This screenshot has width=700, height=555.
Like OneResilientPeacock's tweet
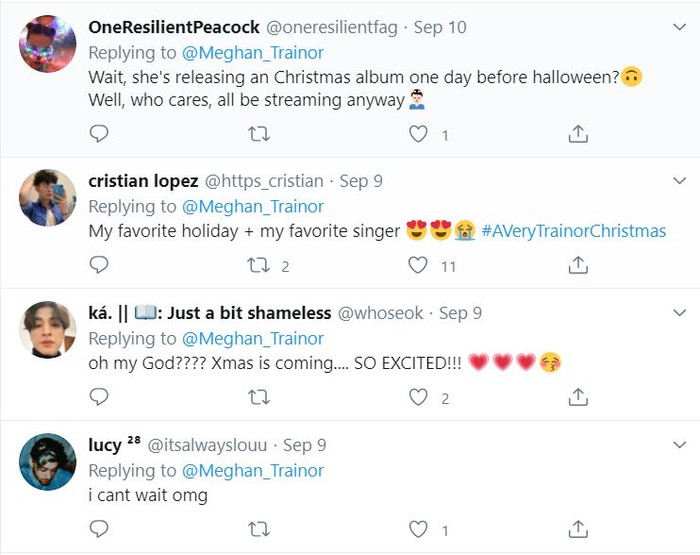(x=418, y=133)
